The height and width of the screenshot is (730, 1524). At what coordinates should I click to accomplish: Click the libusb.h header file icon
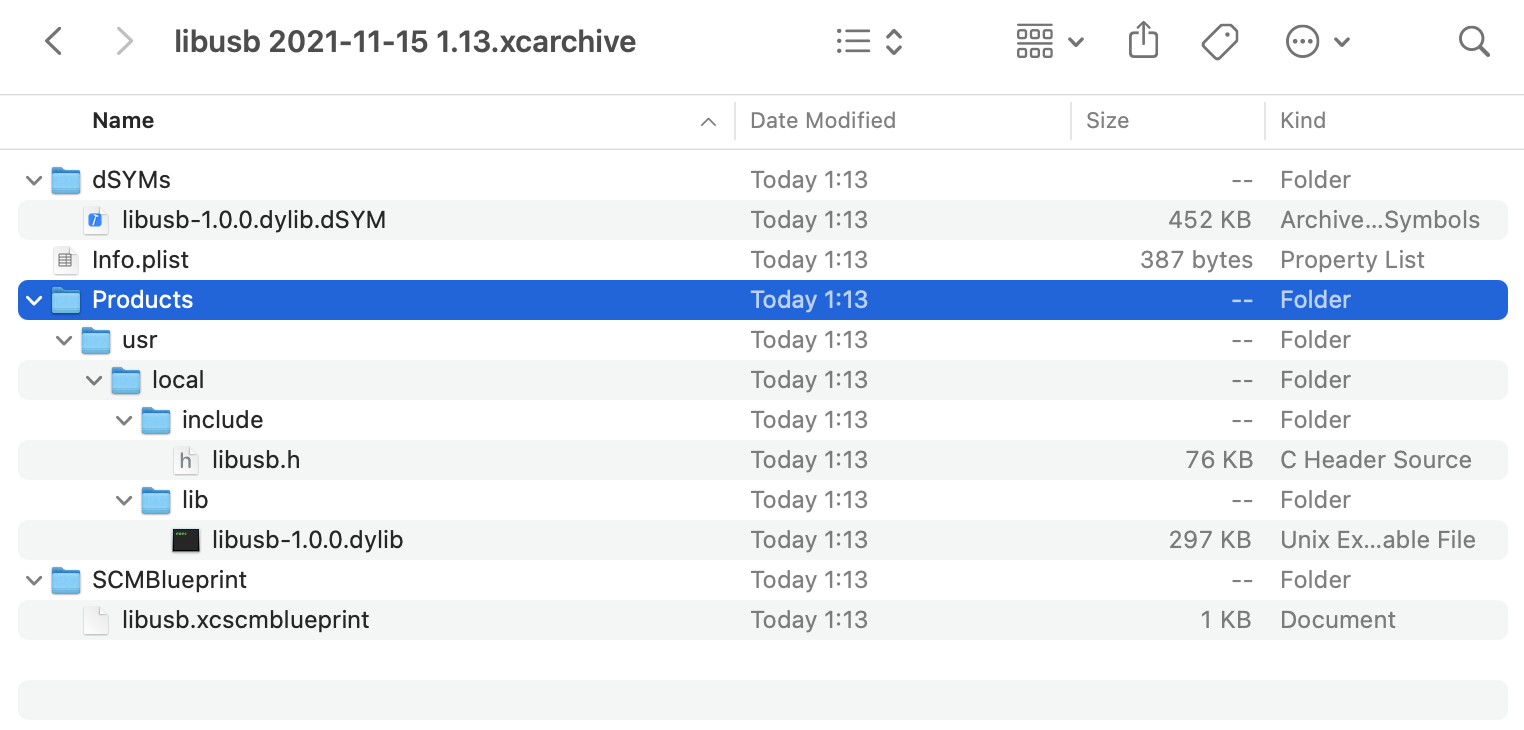click(186, 460)
